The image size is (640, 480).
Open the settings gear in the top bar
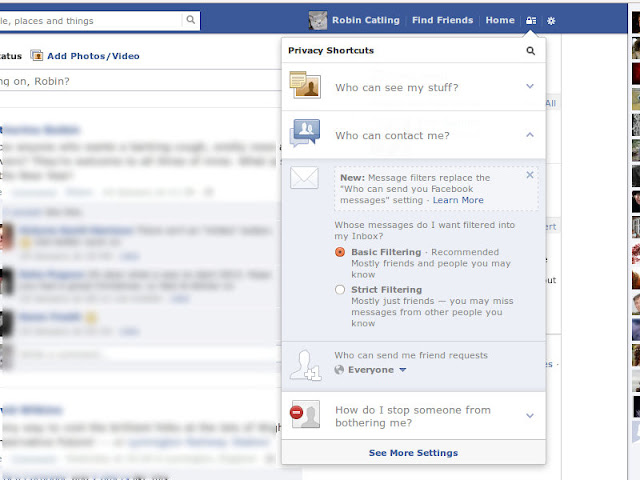[x=551, y=21]
